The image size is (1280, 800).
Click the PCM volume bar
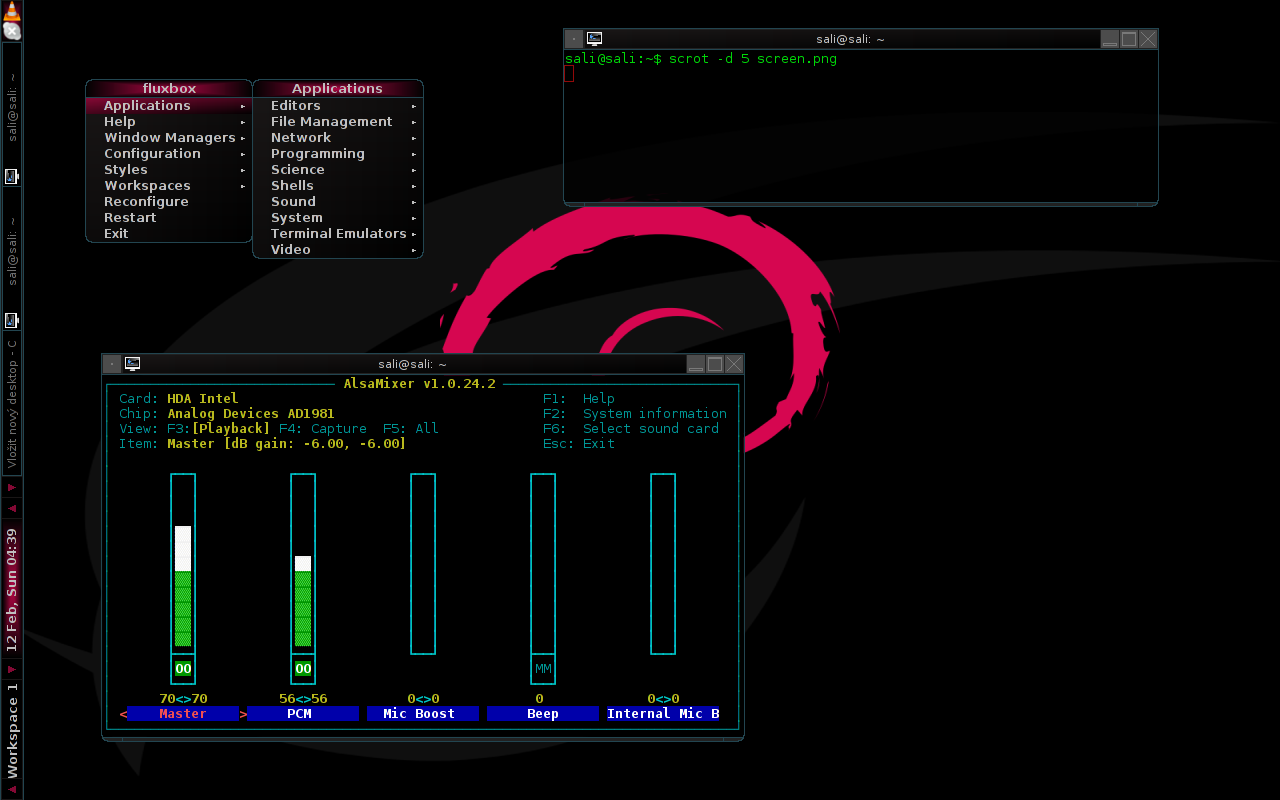coord(303,564)
